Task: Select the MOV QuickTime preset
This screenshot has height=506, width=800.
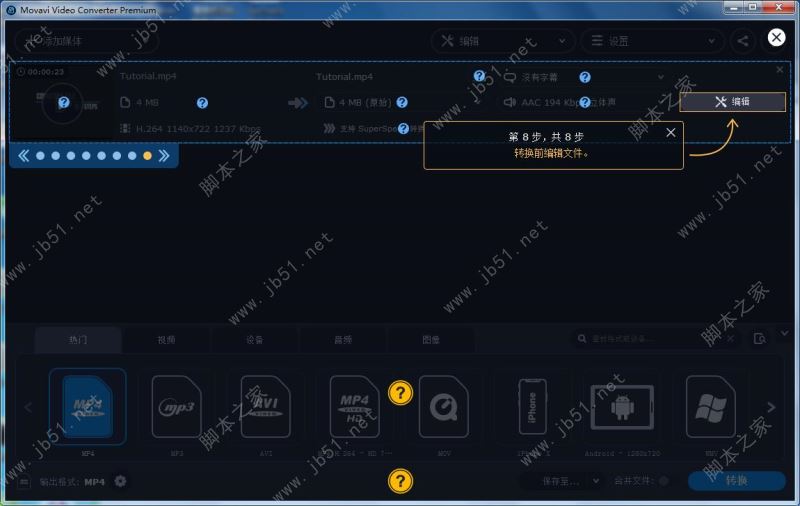Action: tap(443, 407)
